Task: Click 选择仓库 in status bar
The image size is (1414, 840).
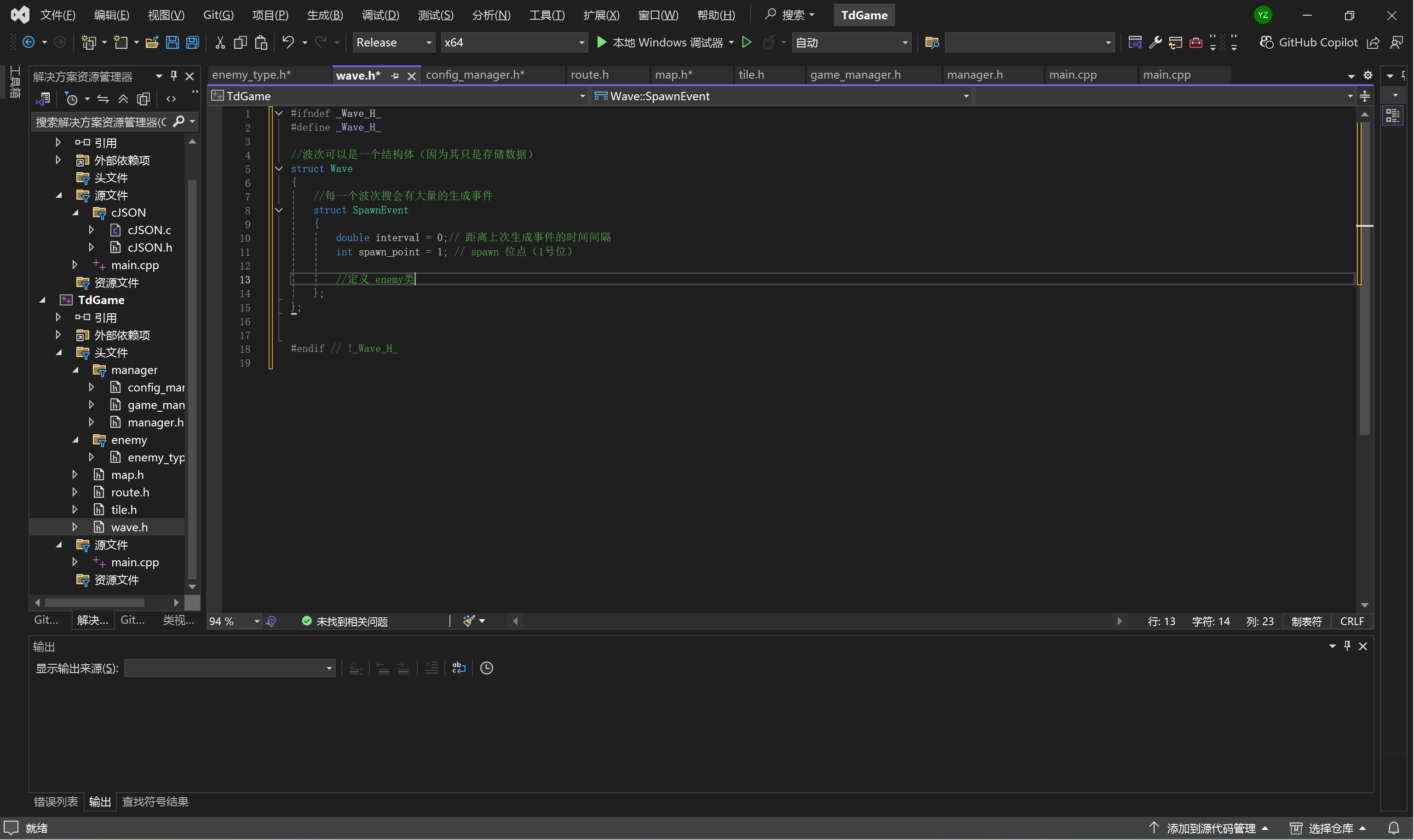Action: point(1330,828)
